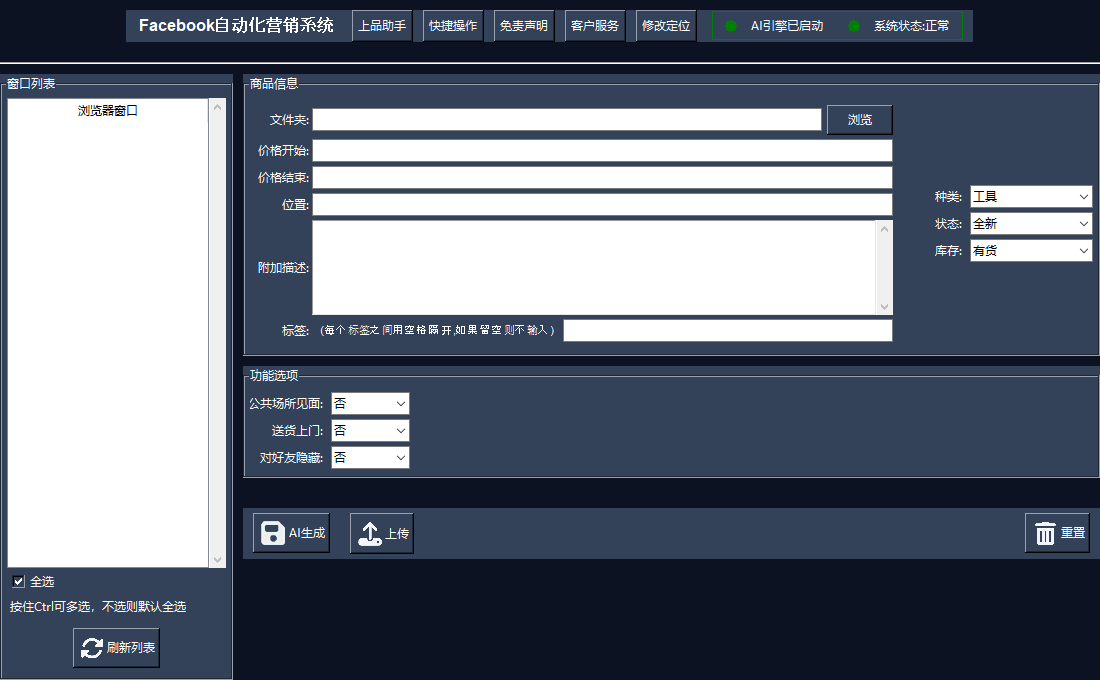The width and height of the screenshot is (1100, 680).
Task: Click the AI引擎已启动 green status indicator
Action: pyautogui.click(x=731, y=26)
